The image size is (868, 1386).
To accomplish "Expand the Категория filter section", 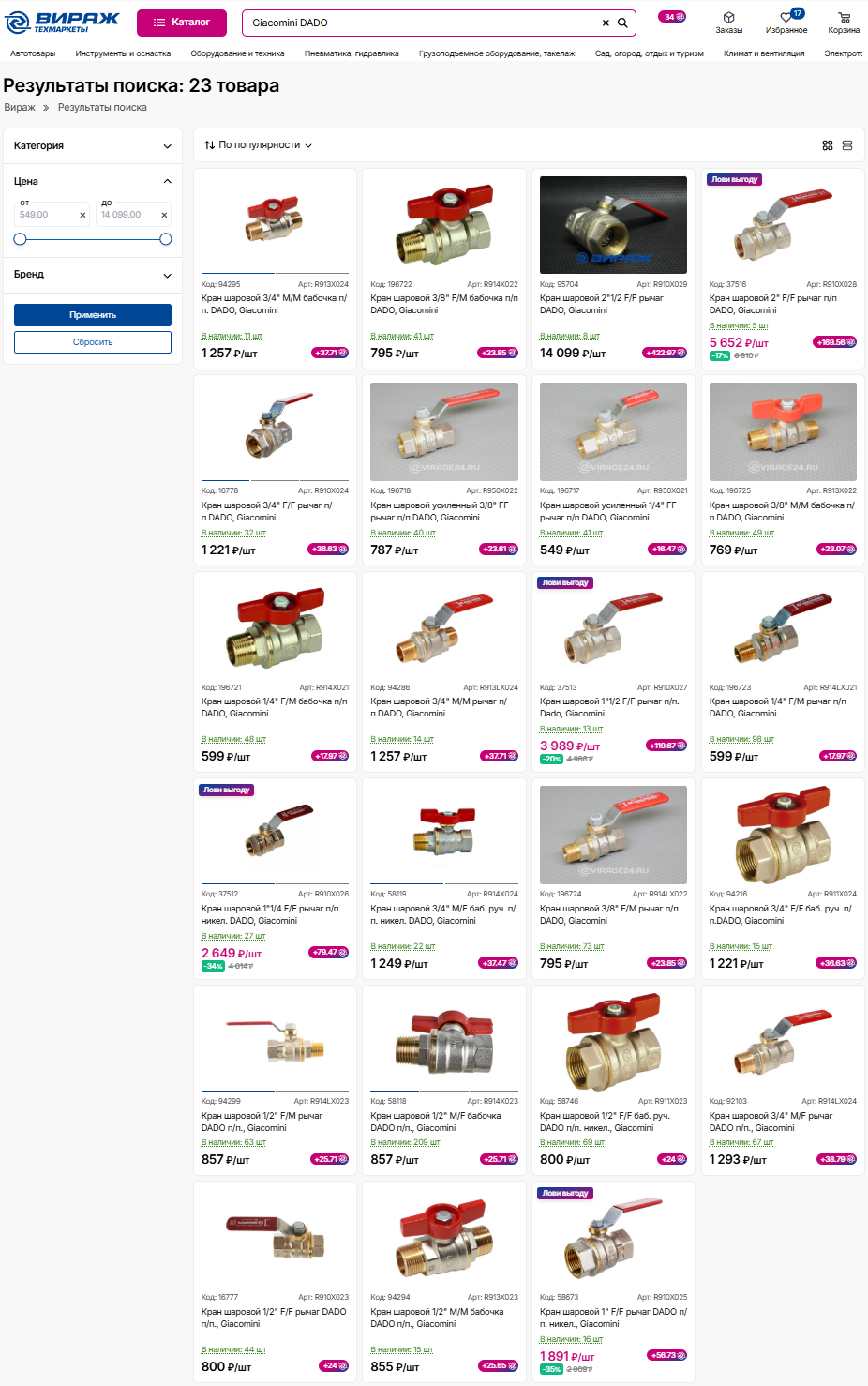I will 93,145.
